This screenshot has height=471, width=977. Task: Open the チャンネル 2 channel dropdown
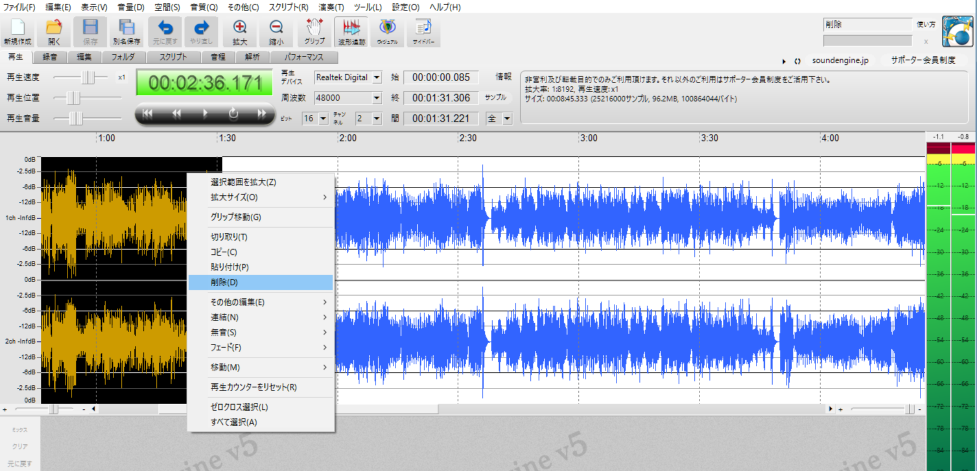coord(376,118)
